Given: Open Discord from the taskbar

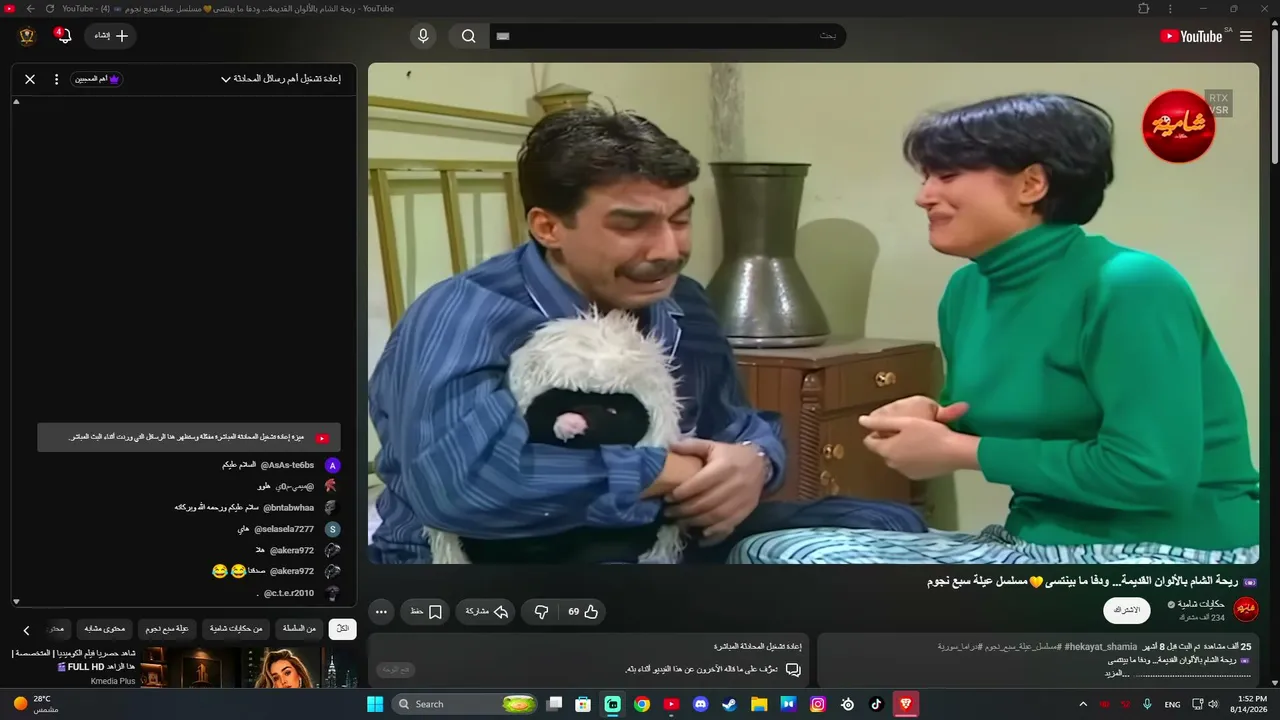Looking at the screenshot, I should (x=700, y=704).
